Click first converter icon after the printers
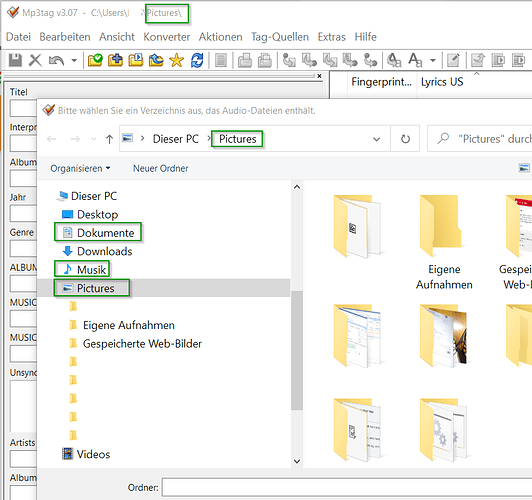 tap(289, 60)
